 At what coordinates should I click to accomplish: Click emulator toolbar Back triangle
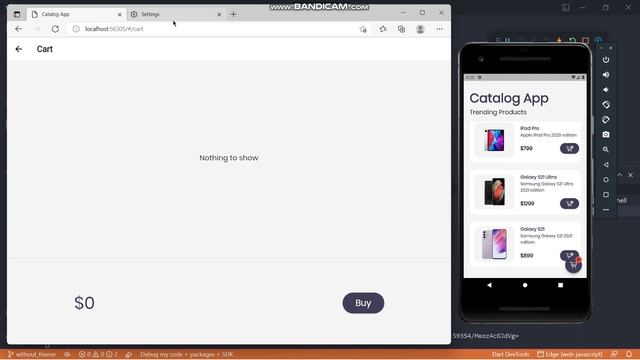click(606, 164)
